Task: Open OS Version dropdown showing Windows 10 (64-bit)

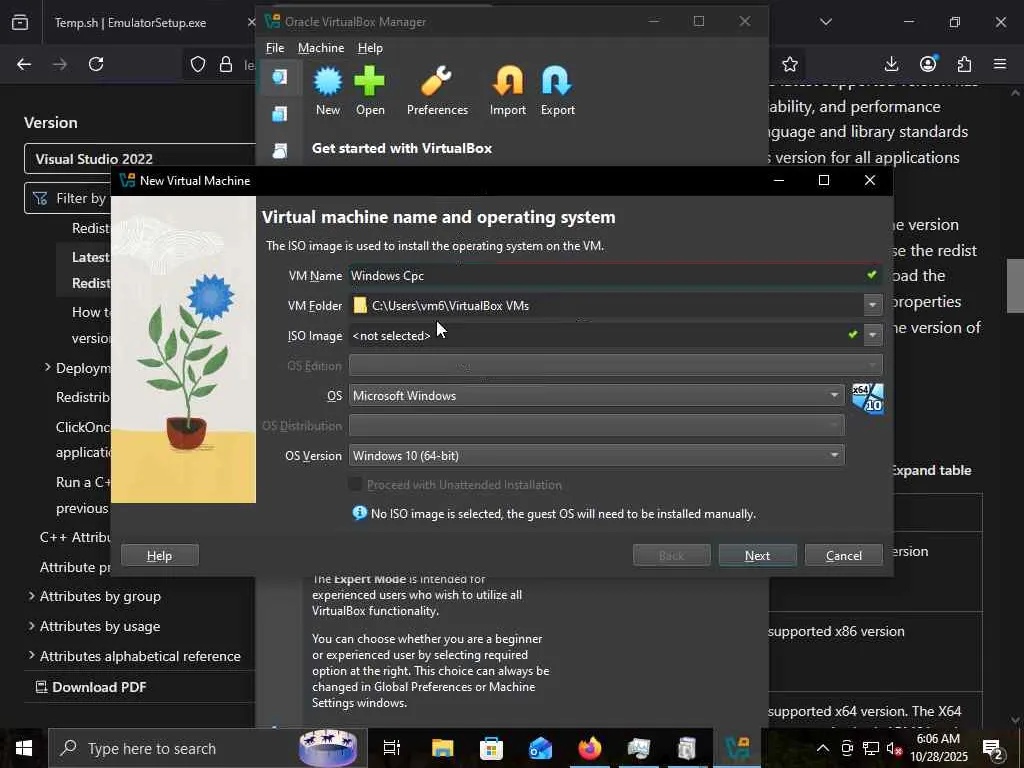Action: (x=596, y=455)
